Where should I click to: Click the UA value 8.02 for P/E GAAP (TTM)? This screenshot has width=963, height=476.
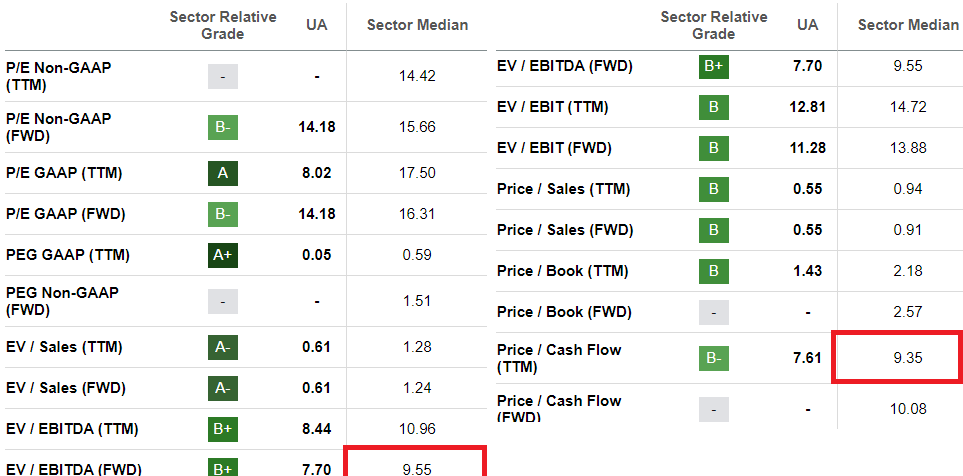point(316,173)
